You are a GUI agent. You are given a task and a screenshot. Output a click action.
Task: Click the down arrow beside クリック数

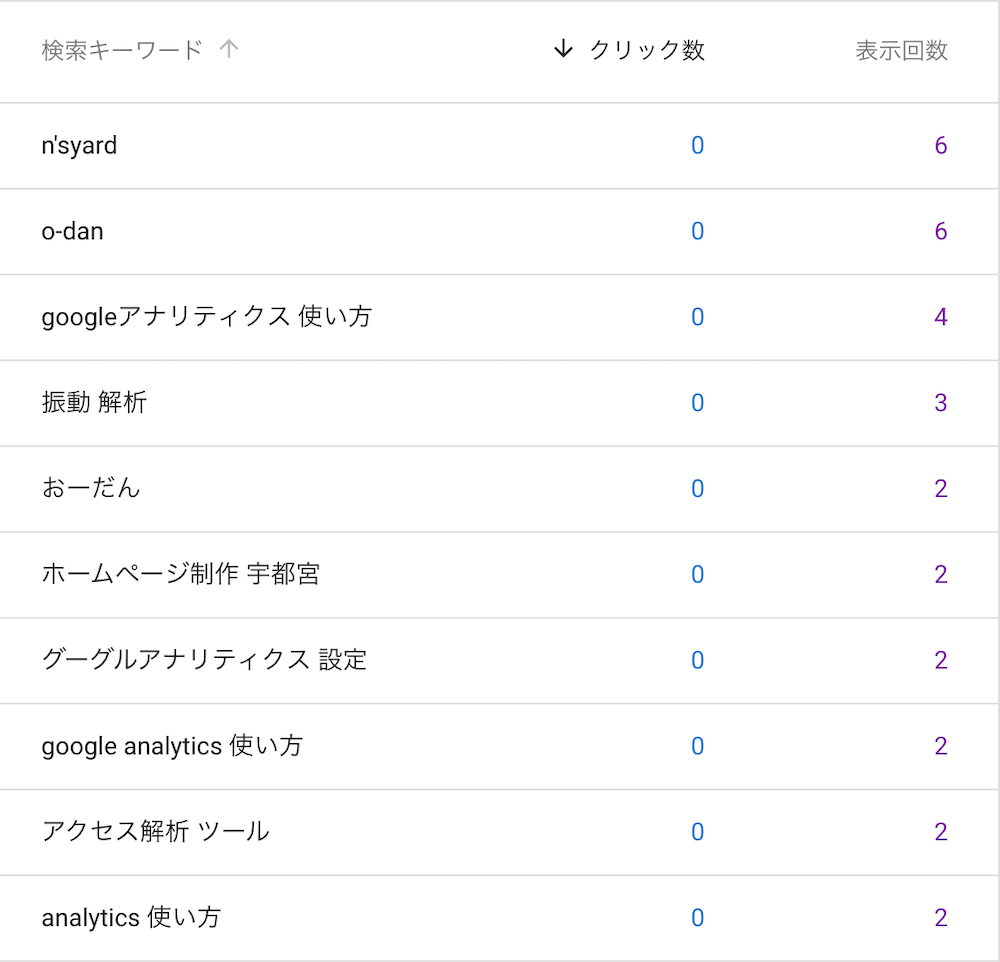point(563,48)
